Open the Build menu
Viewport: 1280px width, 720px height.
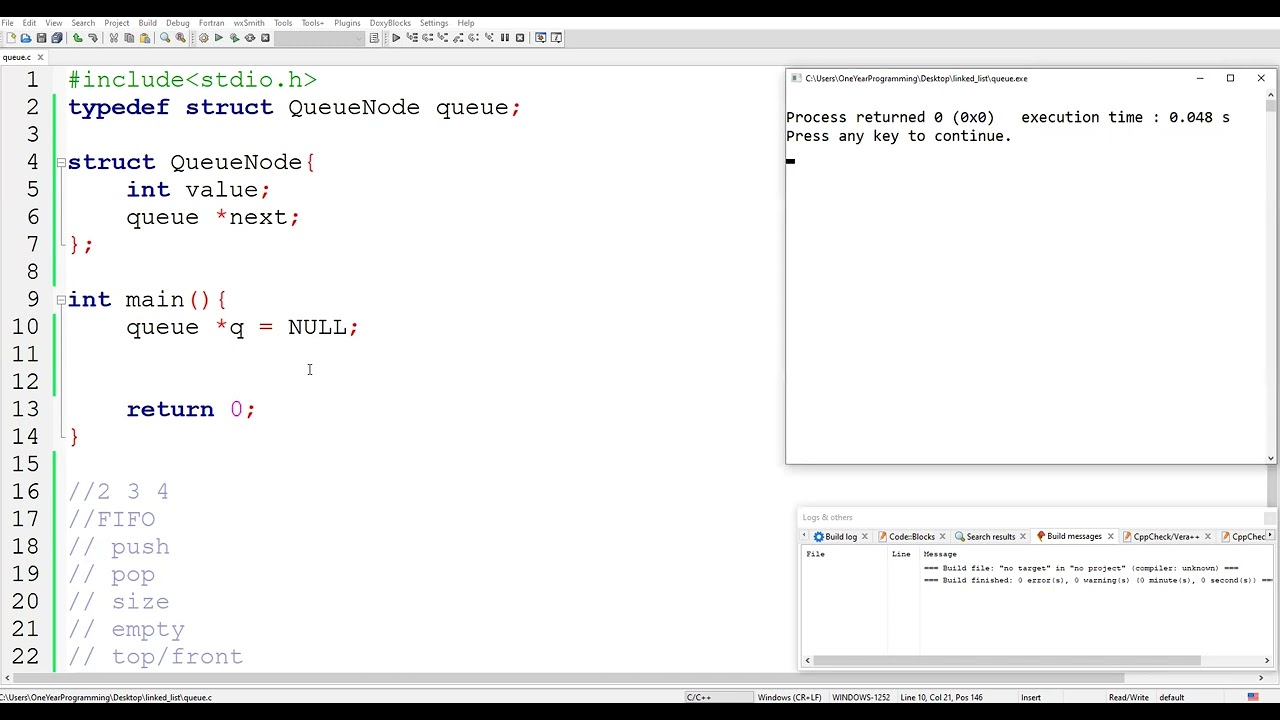147,22
